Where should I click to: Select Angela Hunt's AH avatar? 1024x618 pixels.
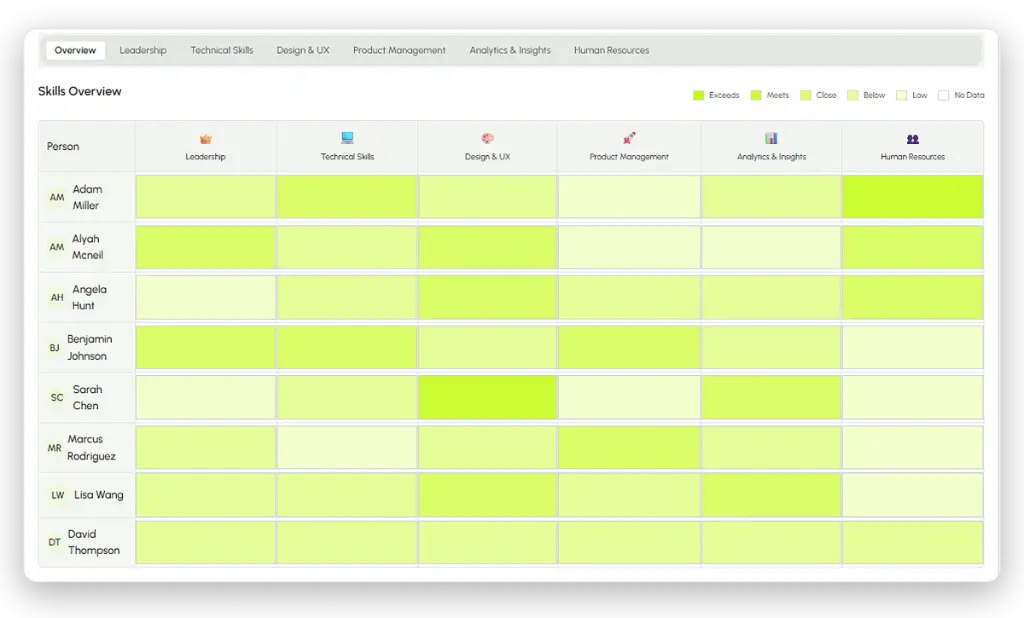(57, 297)
